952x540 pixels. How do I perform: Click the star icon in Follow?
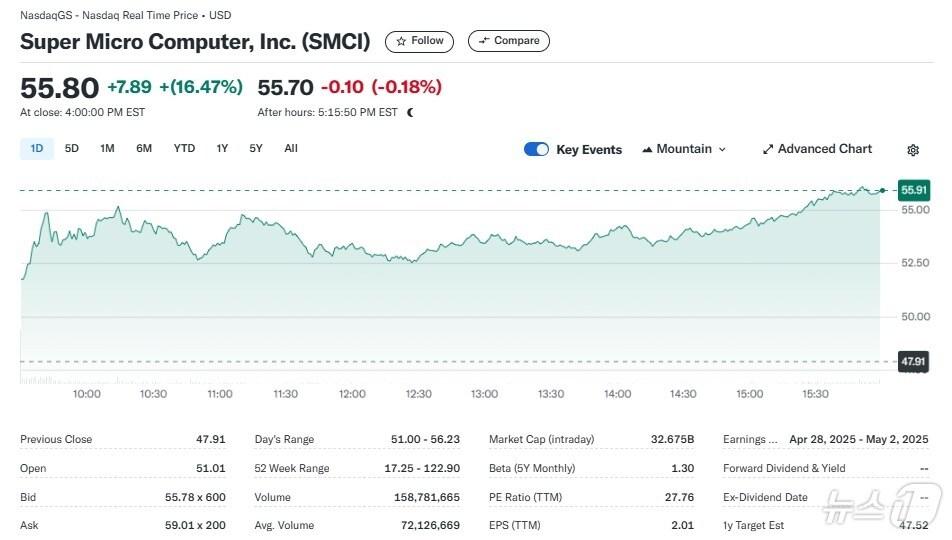click(x=401, y=41)
